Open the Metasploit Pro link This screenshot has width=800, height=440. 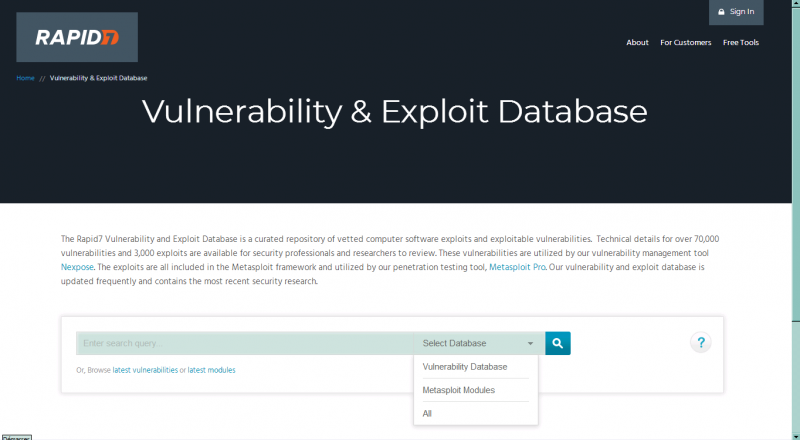point(517,268)
